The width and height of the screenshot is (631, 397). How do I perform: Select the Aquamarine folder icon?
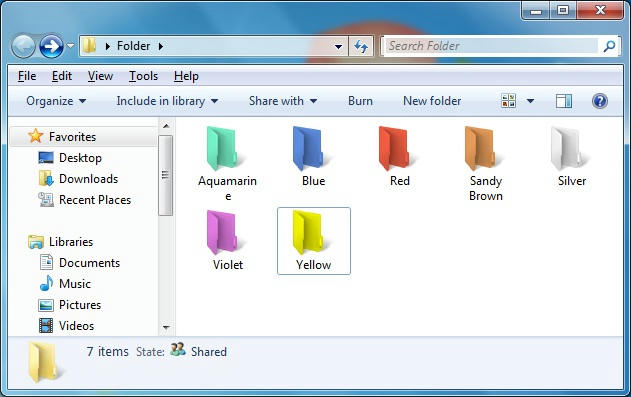pyautogui.click(x=224, y=148)
